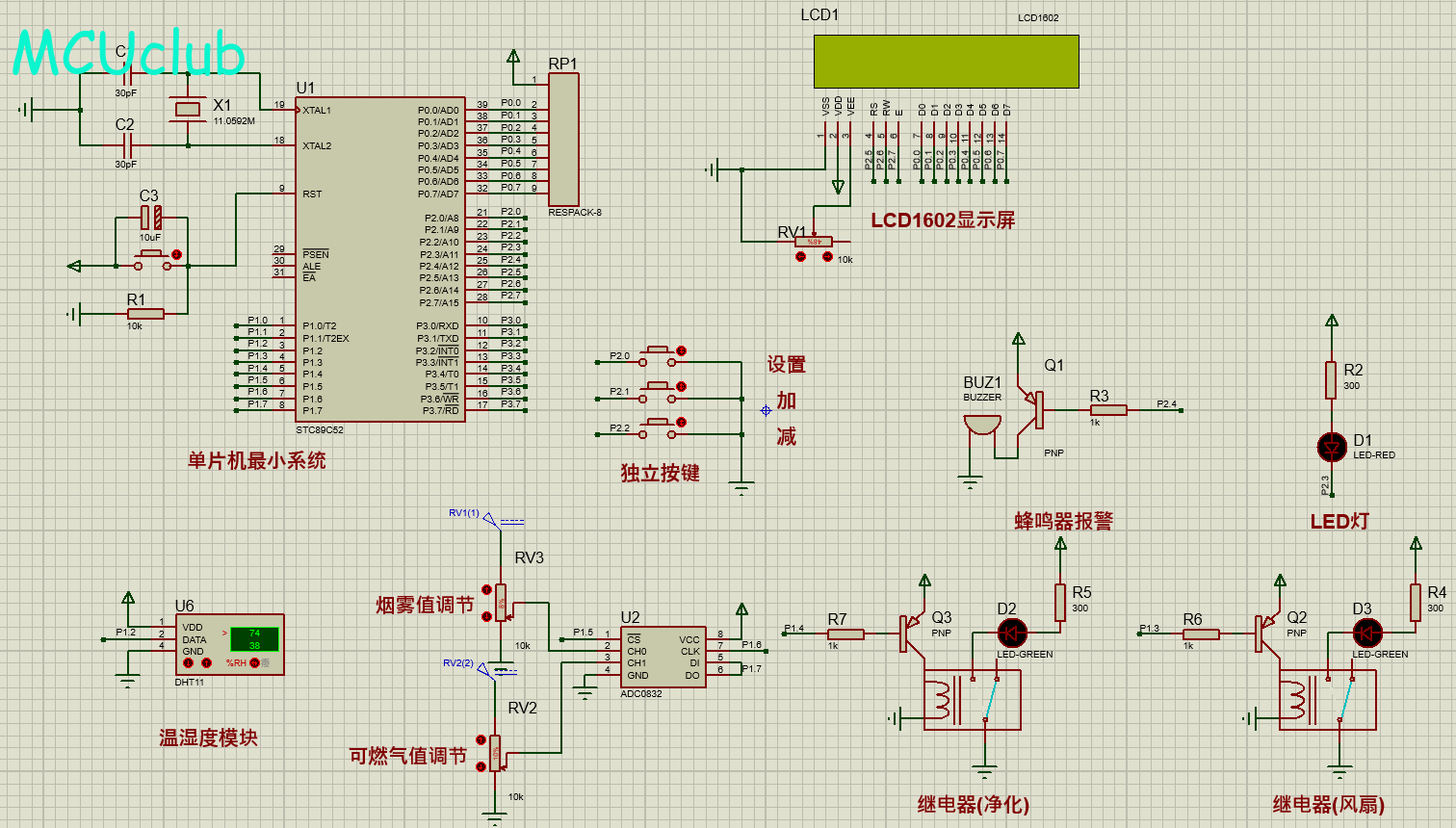1456x828 pixels.
Task: Click the BUZ1 buzzer symbol
Action: click(982, 426)
